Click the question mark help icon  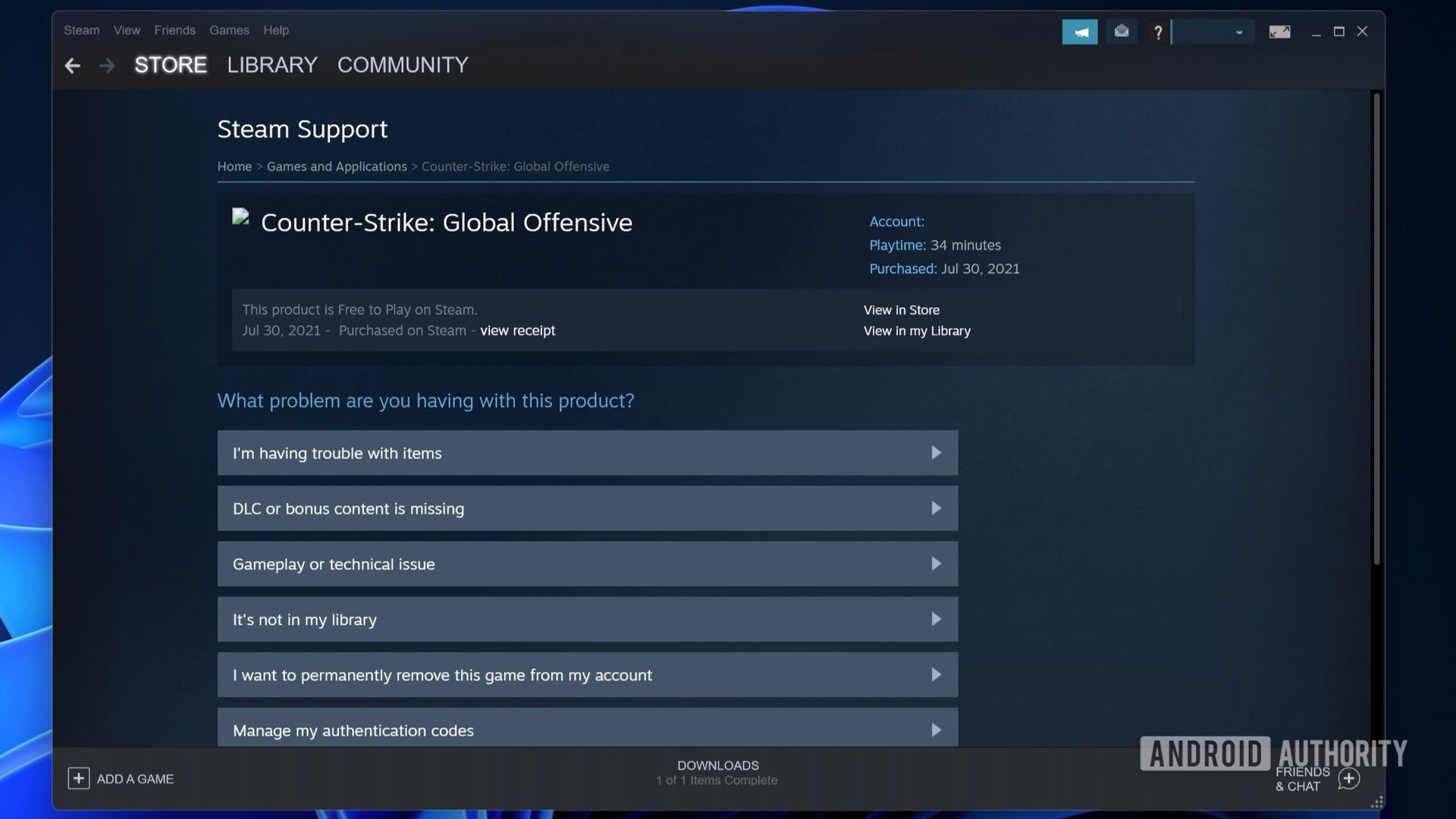(x=1157, y=32)
